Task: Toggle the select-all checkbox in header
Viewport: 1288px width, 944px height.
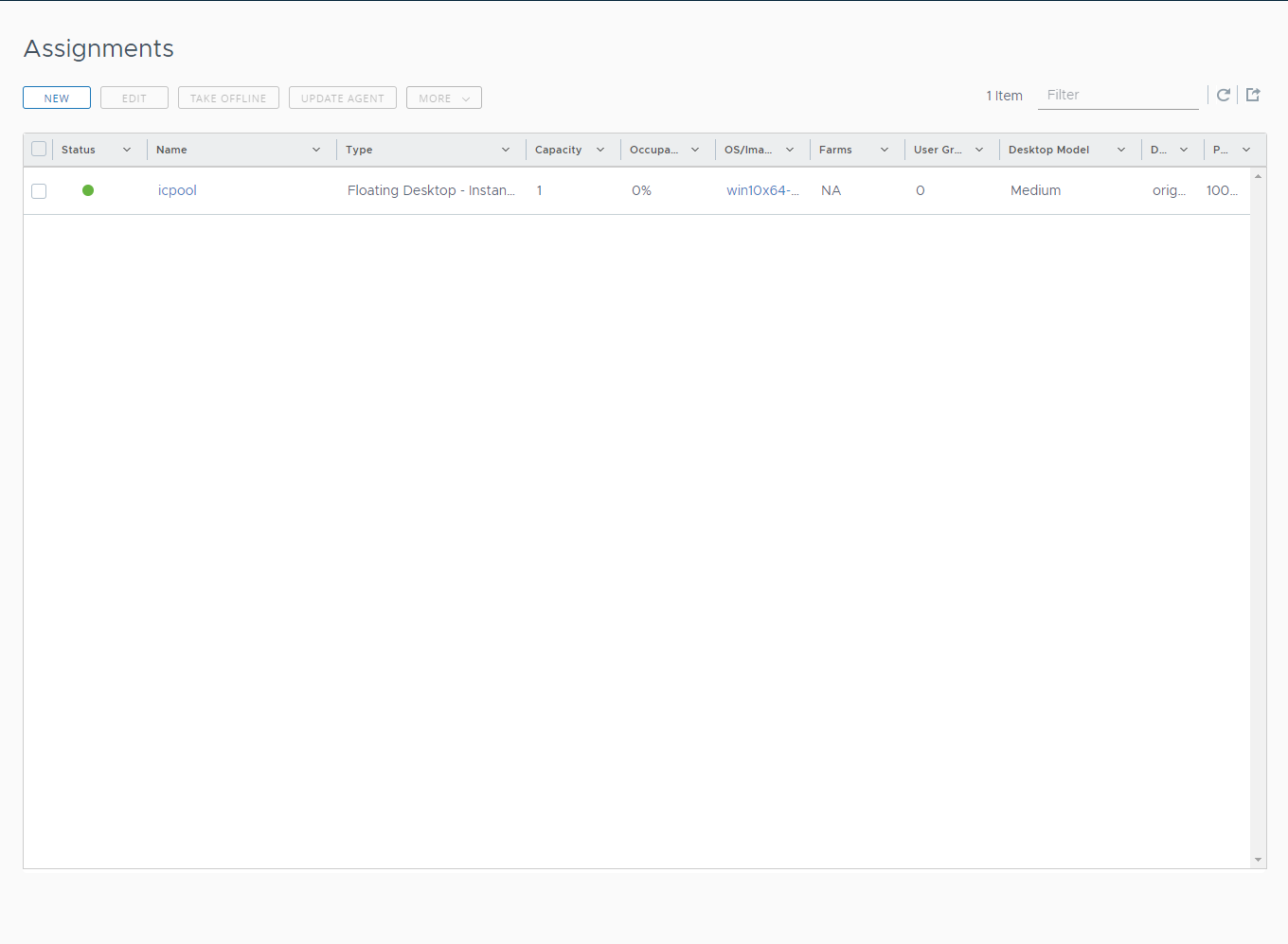Action: coord(39,149)
